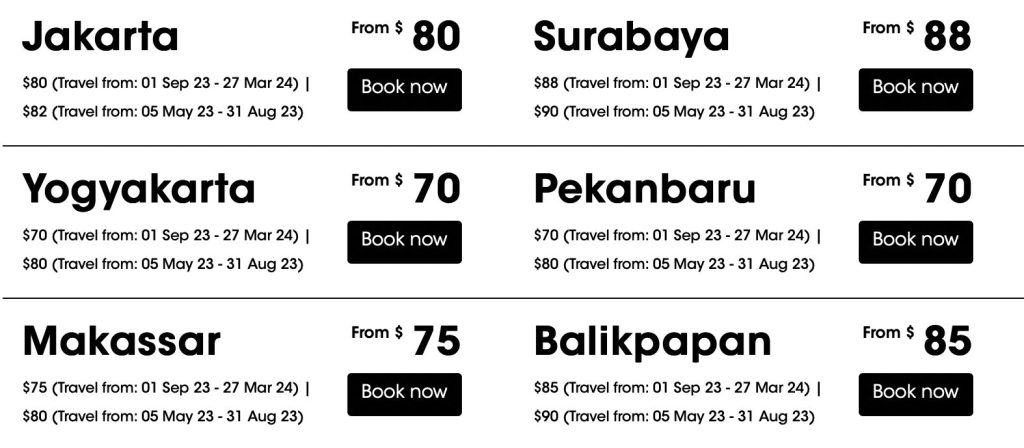Viewport: 1024px width, 448px height.
Task: Select Balikpapan's From $85 price
Action: click(x=917, y=340)
